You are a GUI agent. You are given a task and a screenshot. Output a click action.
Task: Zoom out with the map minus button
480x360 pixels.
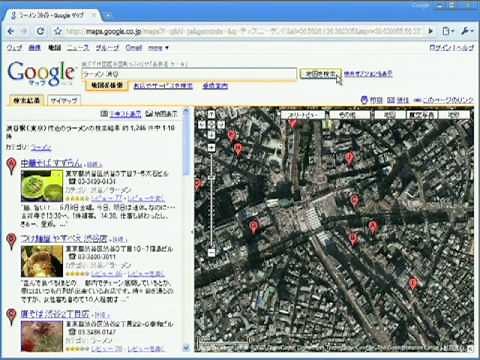[211, 253]
